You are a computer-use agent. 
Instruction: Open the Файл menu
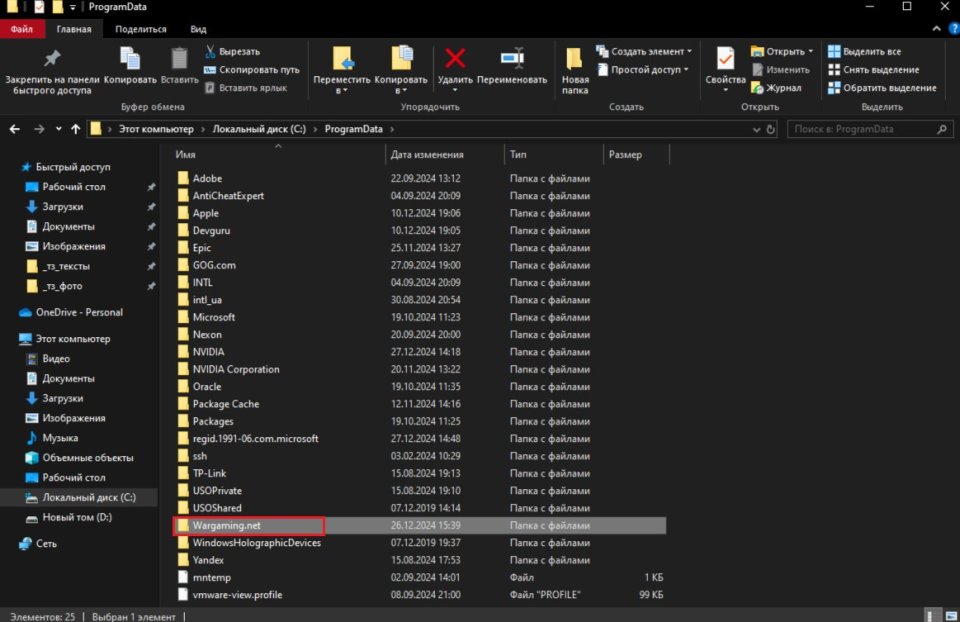pos(22,29)
